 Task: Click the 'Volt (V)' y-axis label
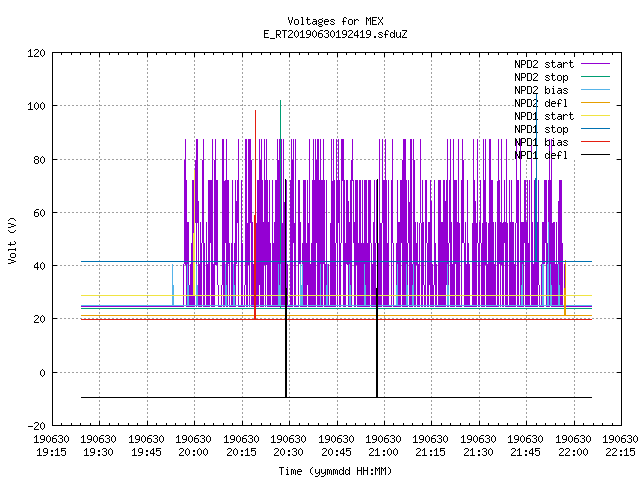(x=12, y=240)
